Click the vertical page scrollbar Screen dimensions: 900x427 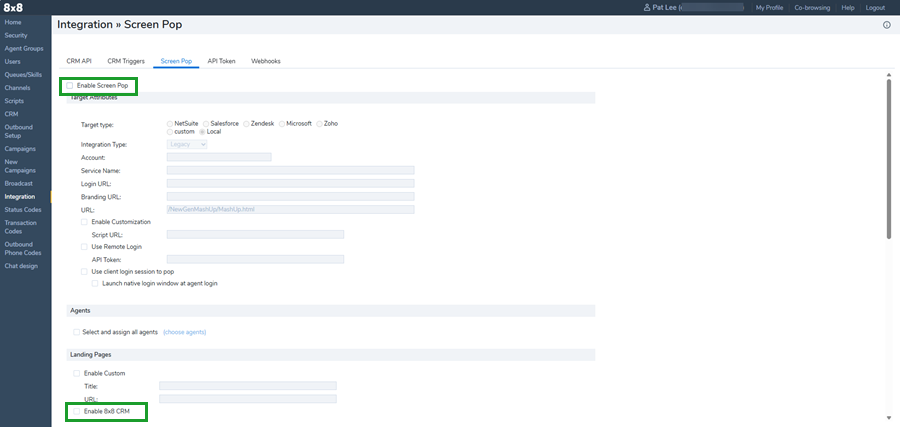pos(887,160)
